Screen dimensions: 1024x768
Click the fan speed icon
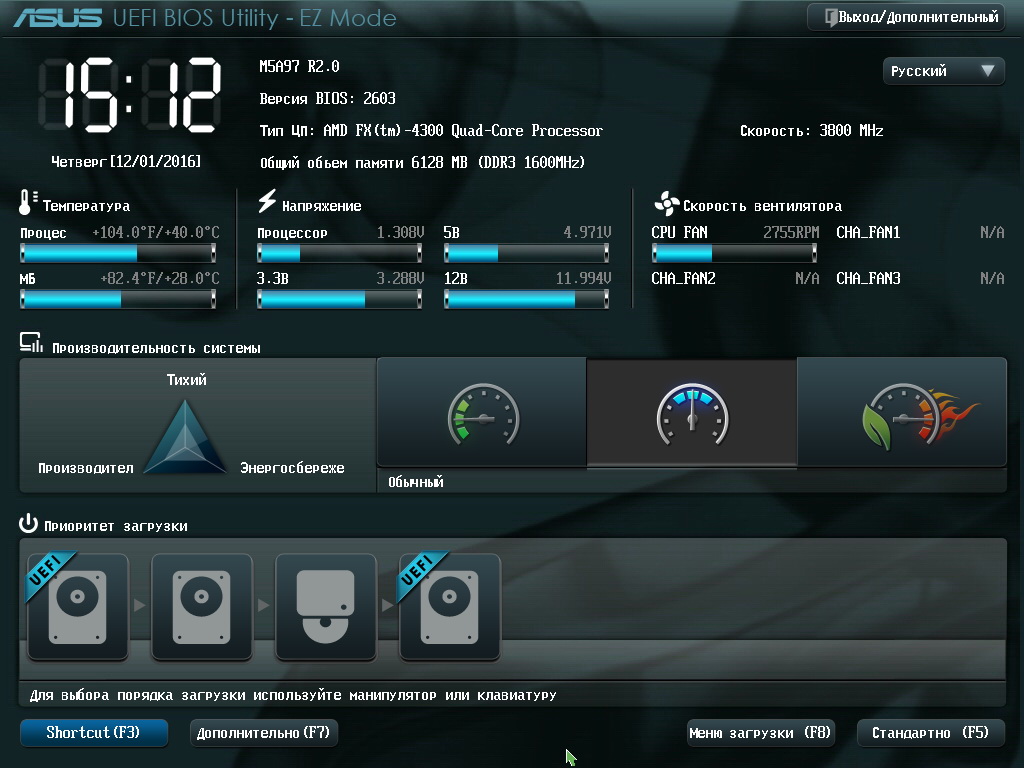coord(666,204)
